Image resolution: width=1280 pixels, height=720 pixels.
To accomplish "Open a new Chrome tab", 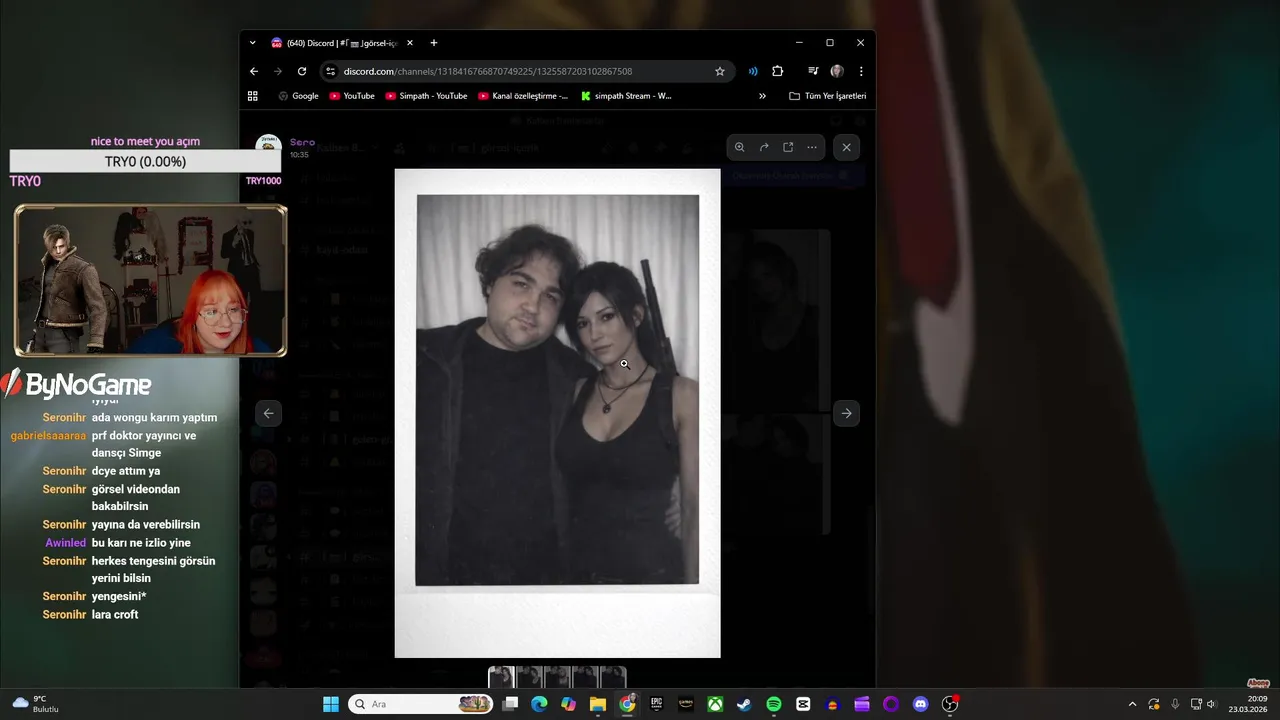I will pyautogui.click(x=433, y=43).
